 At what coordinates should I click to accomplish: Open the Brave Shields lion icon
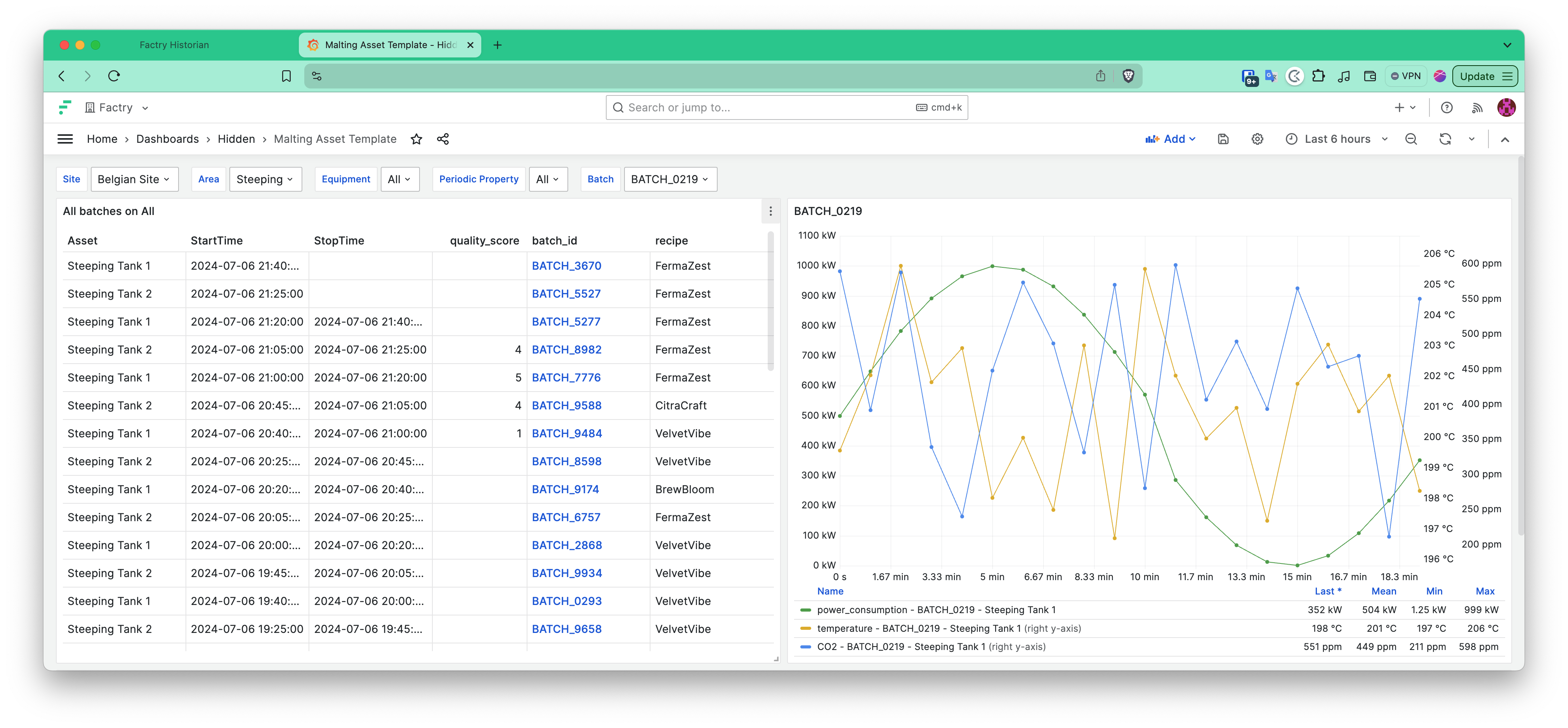[x=1128, y=76]
